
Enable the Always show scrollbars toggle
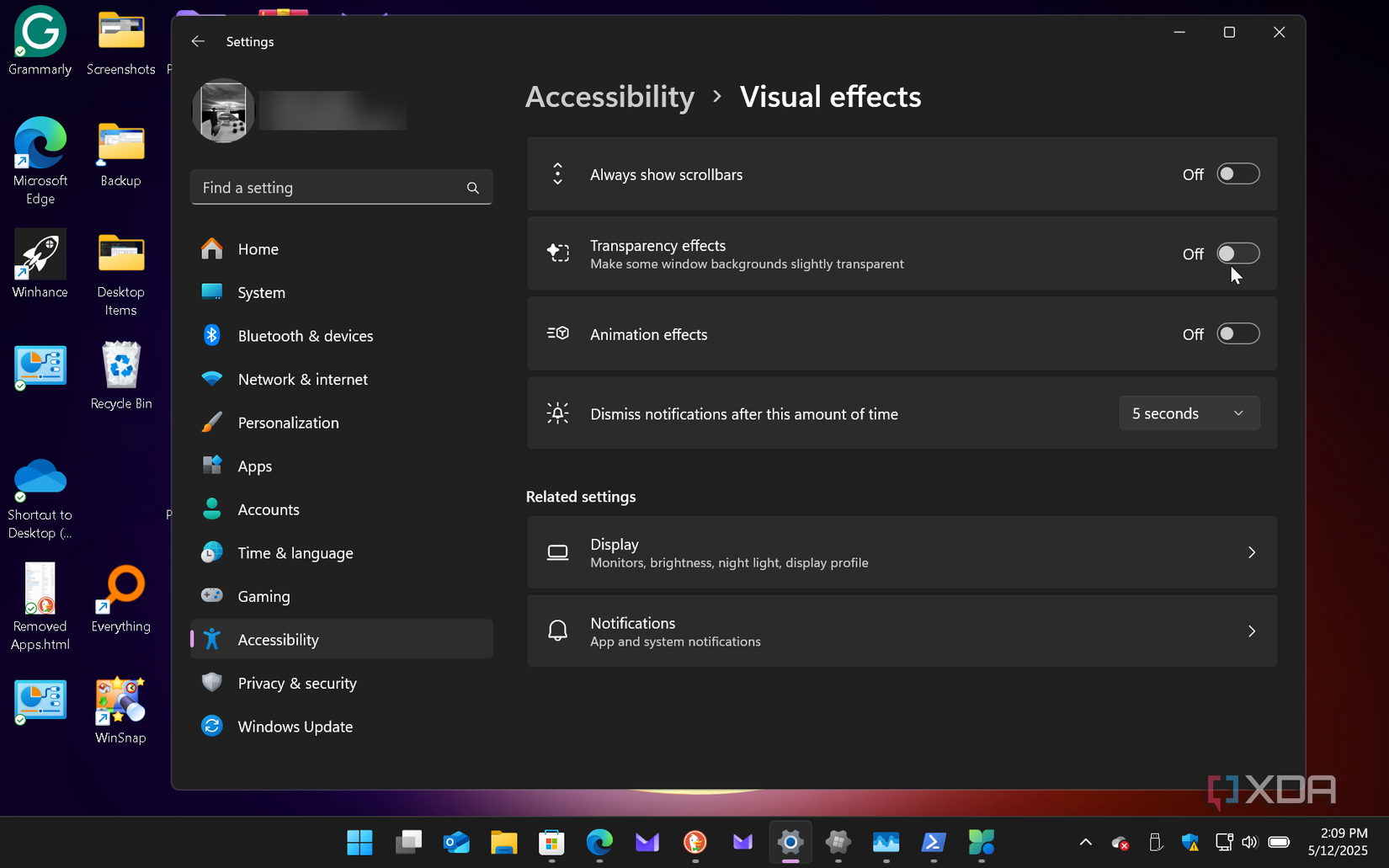(1237, 173)
